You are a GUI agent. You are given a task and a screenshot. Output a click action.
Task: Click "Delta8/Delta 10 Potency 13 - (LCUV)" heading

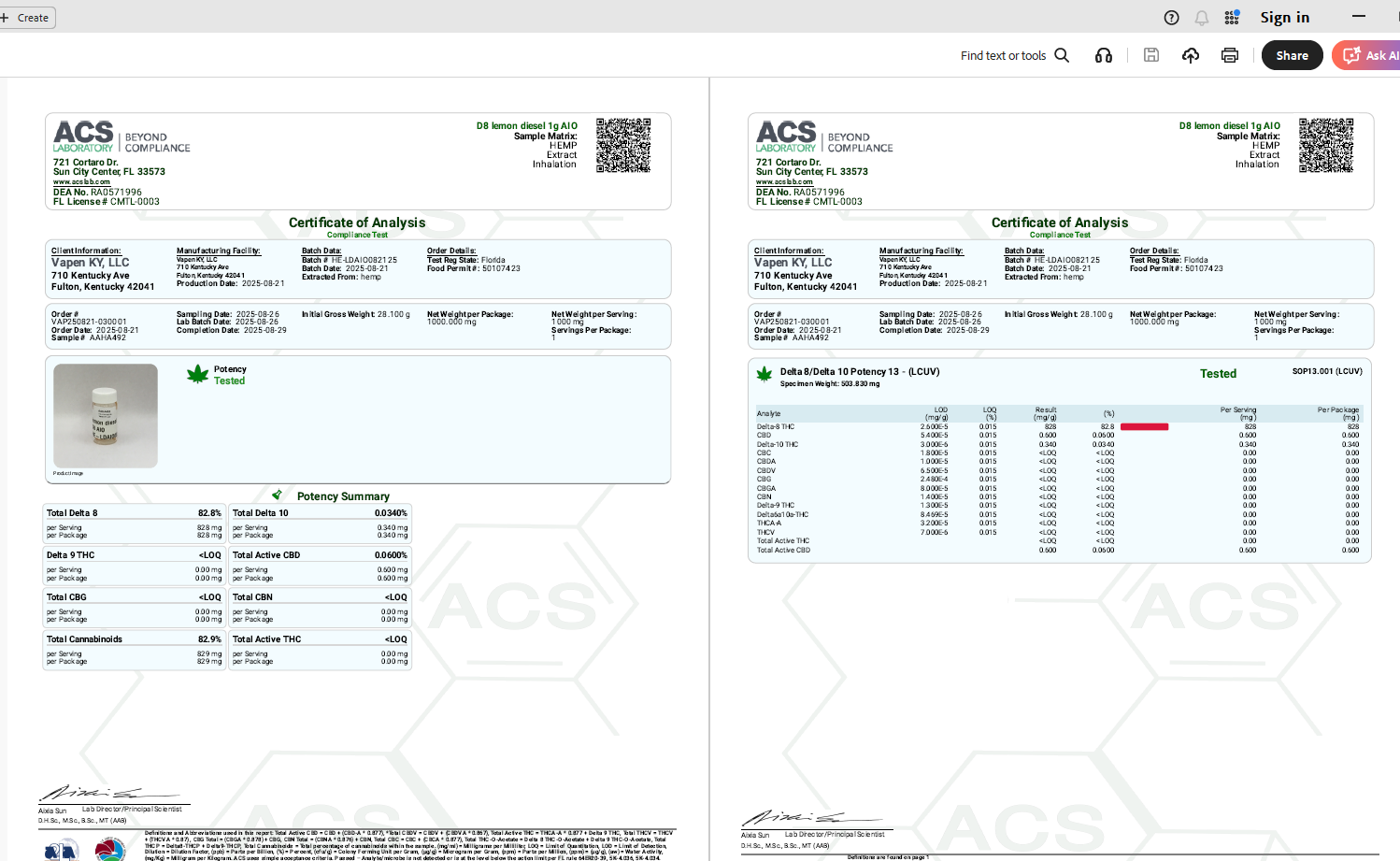click(x=860, y=372)
